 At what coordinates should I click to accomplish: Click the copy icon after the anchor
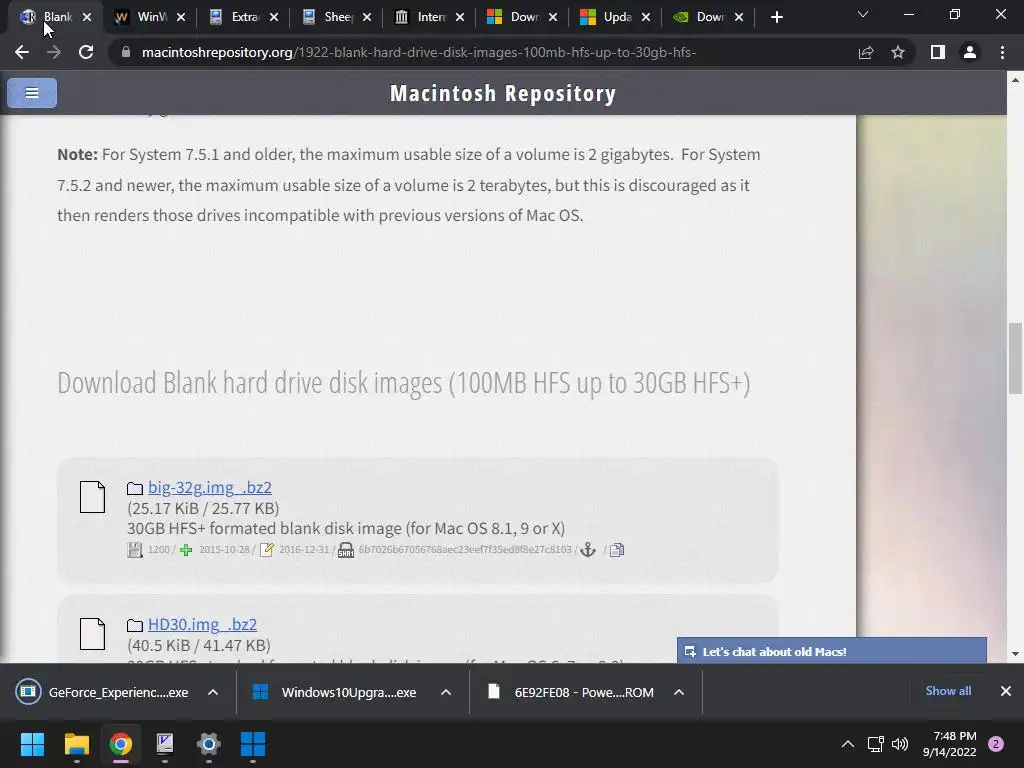(616, 550)
